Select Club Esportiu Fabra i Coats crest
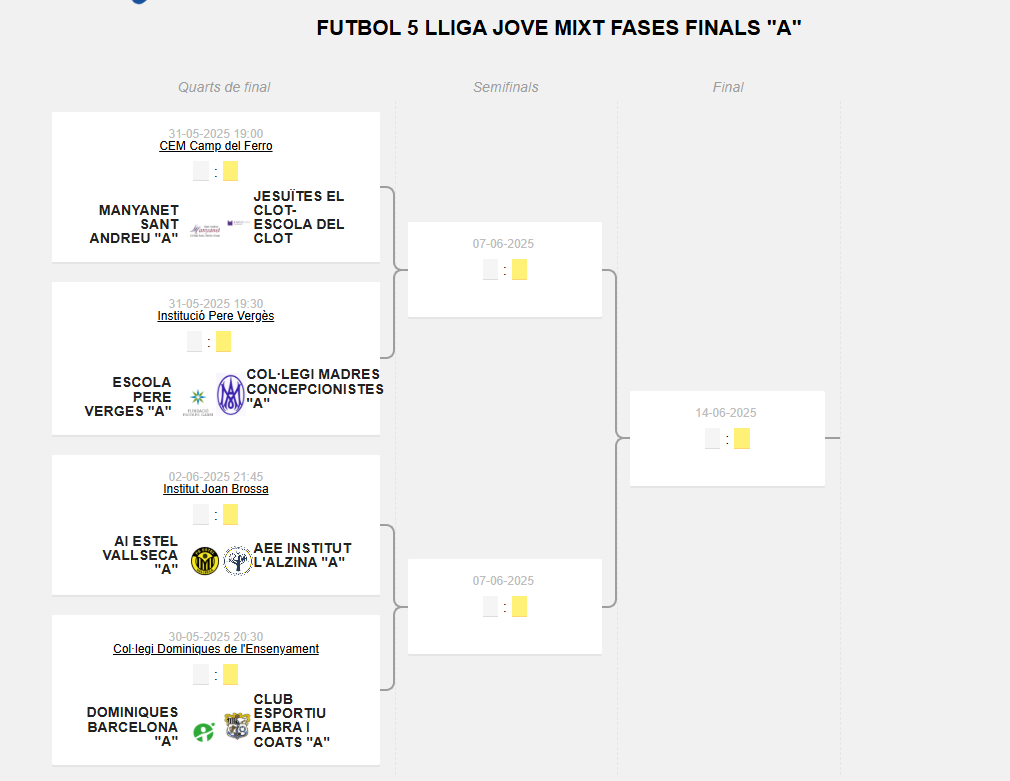The height and width of the screenshot is (781, 1010). (x=237, y=726)
